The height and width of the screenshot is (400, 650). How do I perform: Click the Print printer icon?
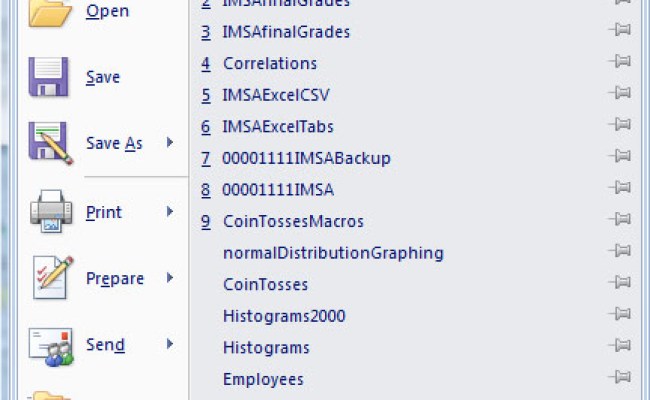pos(51,211)
